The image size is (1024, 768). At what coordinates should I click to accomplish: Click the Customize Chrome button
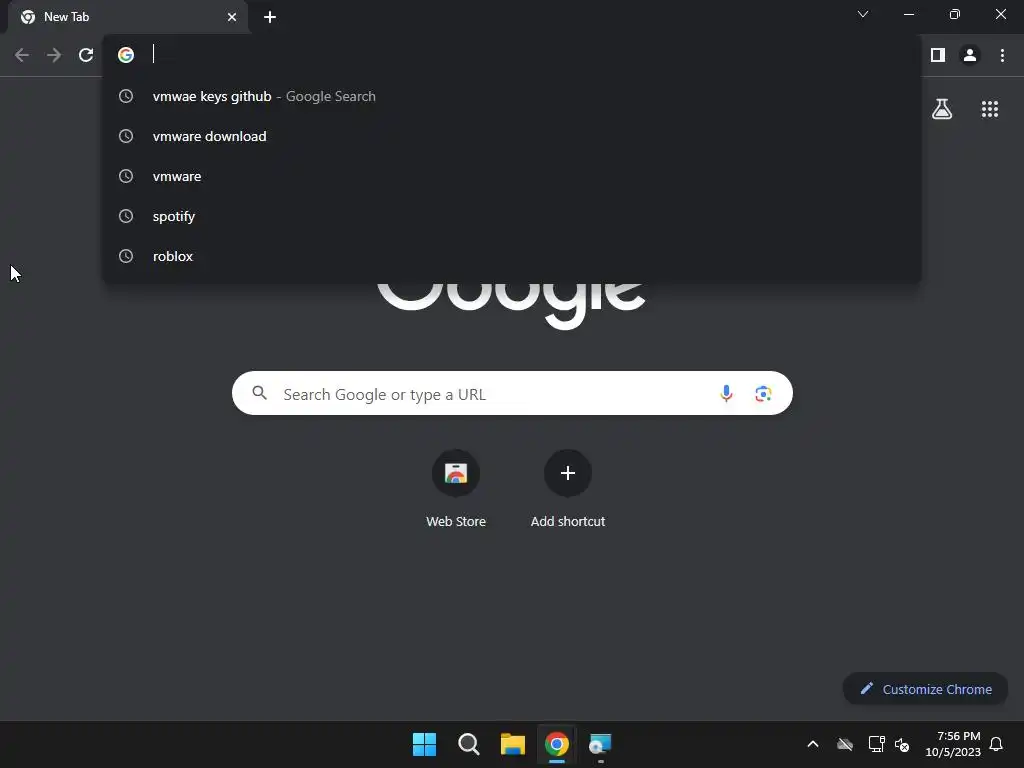(925, 689)
